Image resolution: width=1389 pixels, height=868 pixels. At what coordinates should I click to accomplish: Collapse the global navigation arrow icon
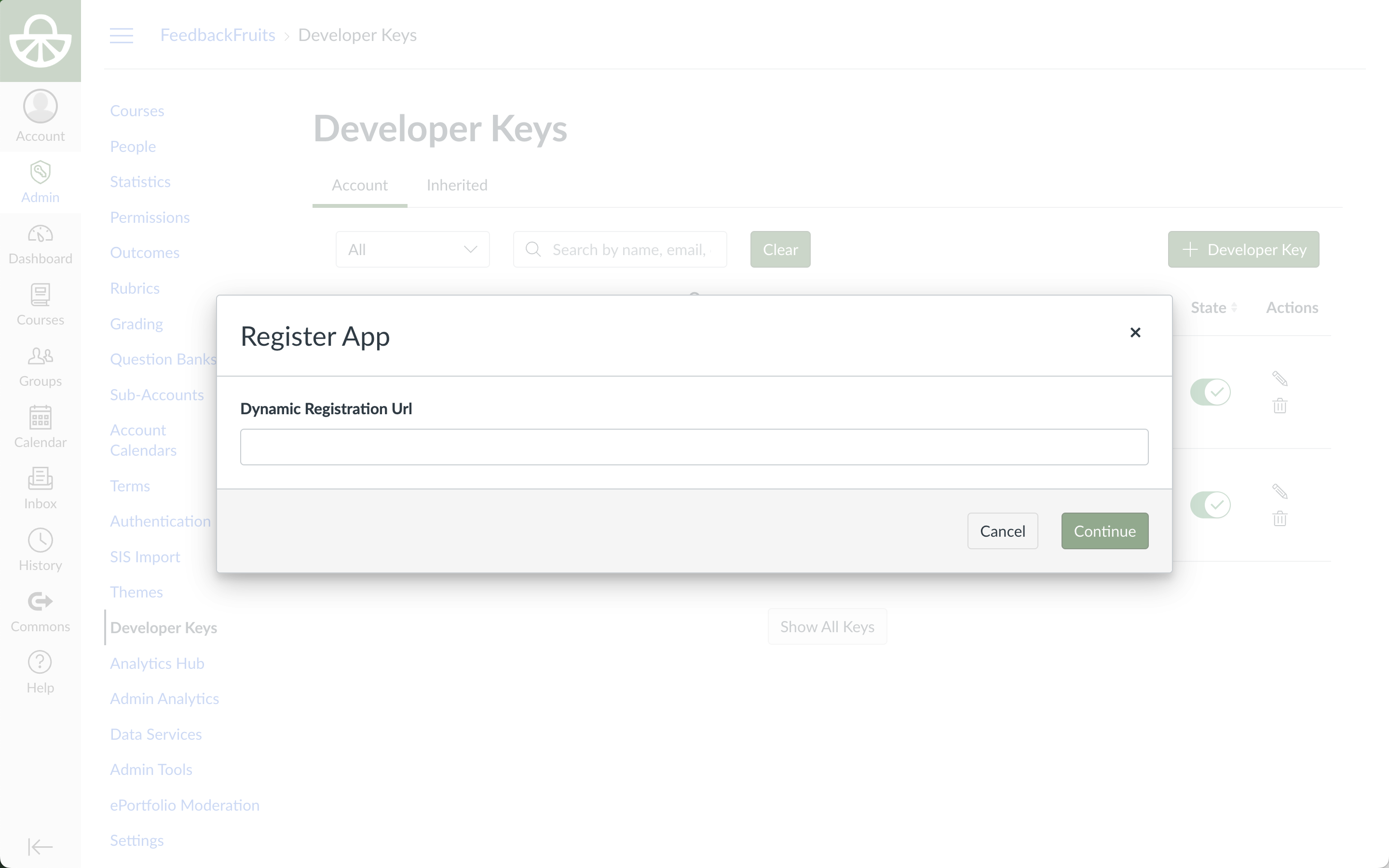click(40, 846)
